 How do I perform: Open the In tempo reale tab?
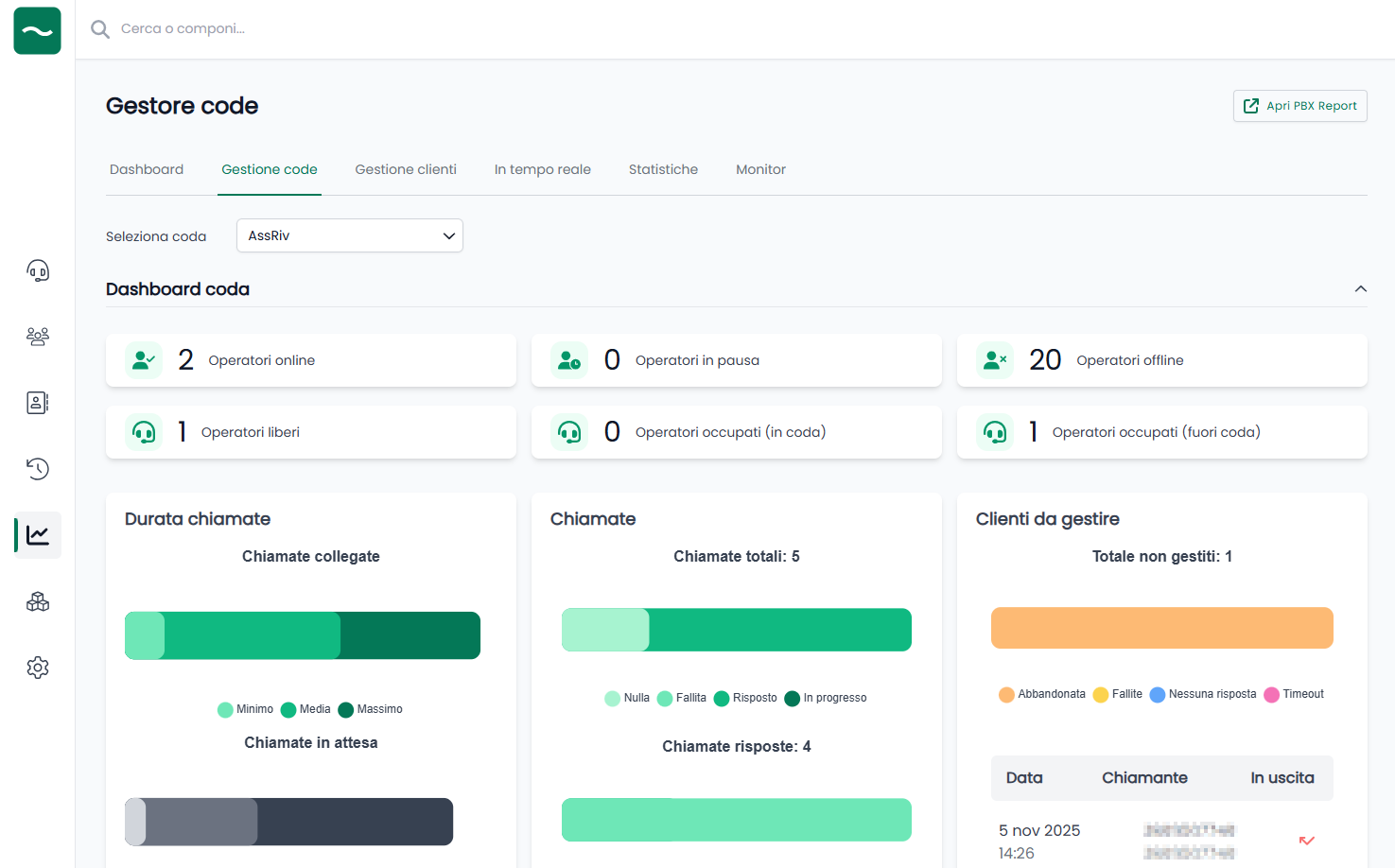pyautogui.click(x=542, y=169)
